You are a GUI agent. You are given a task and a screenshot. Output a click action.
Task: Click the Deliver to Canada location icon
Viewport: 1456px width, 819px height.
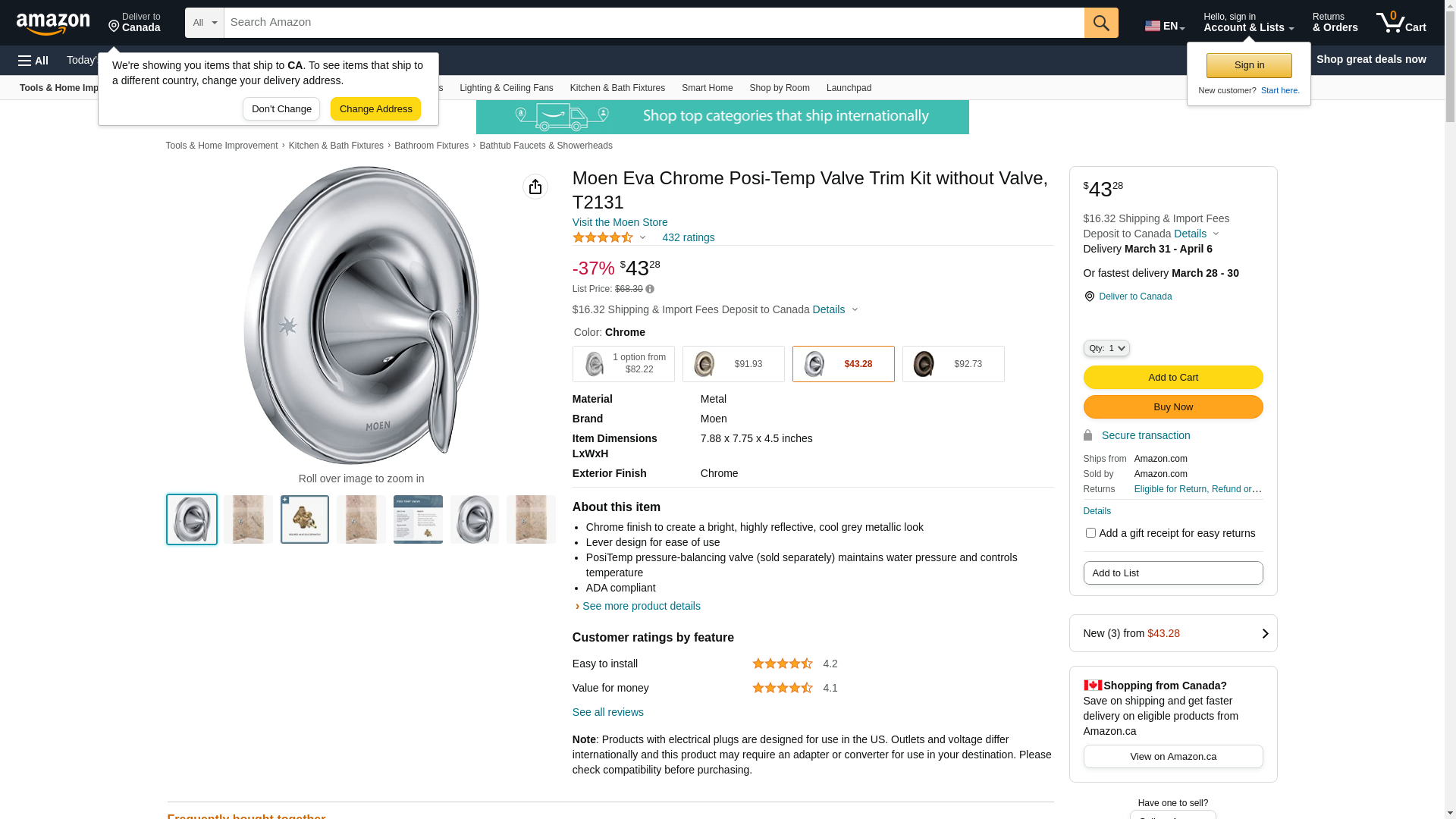(x=1090, y=297)
